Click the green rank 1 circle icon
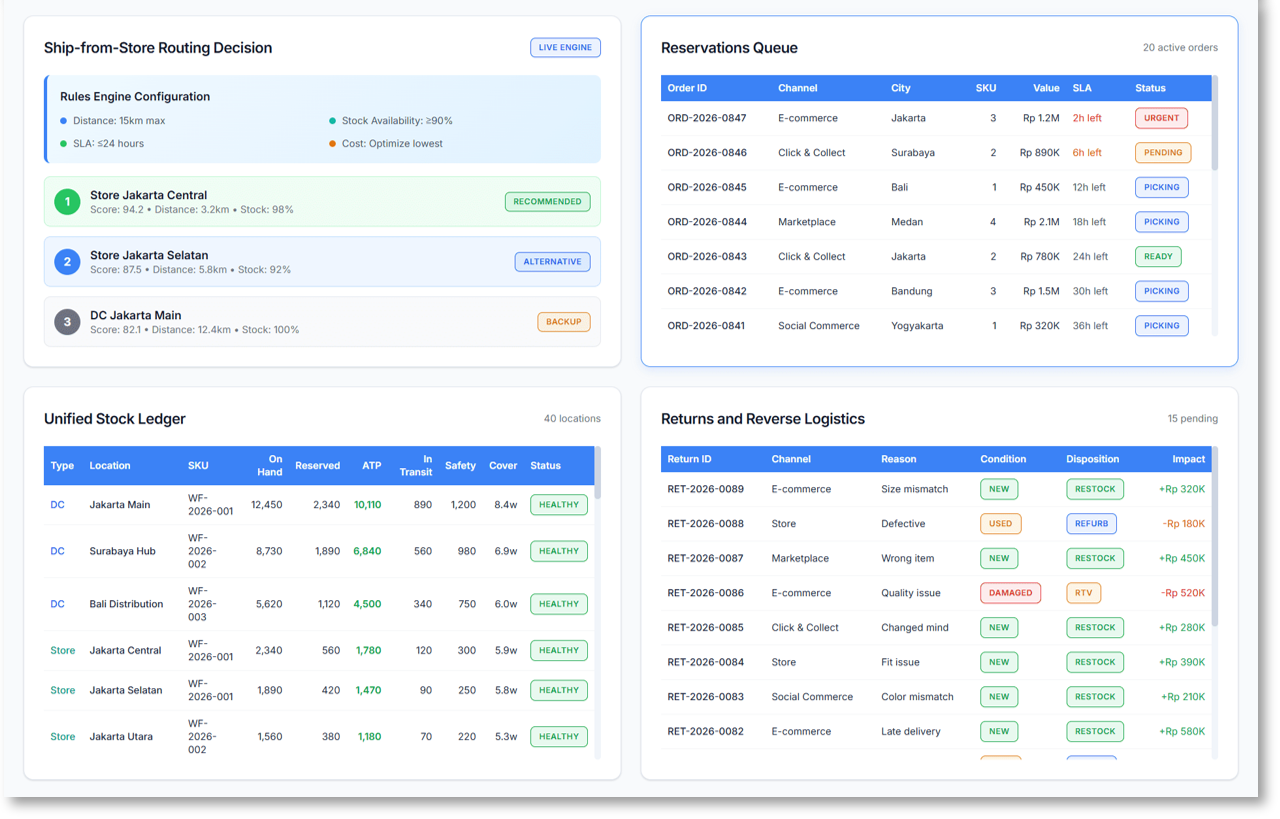The image size is (1280, 819). pos(67,202)
